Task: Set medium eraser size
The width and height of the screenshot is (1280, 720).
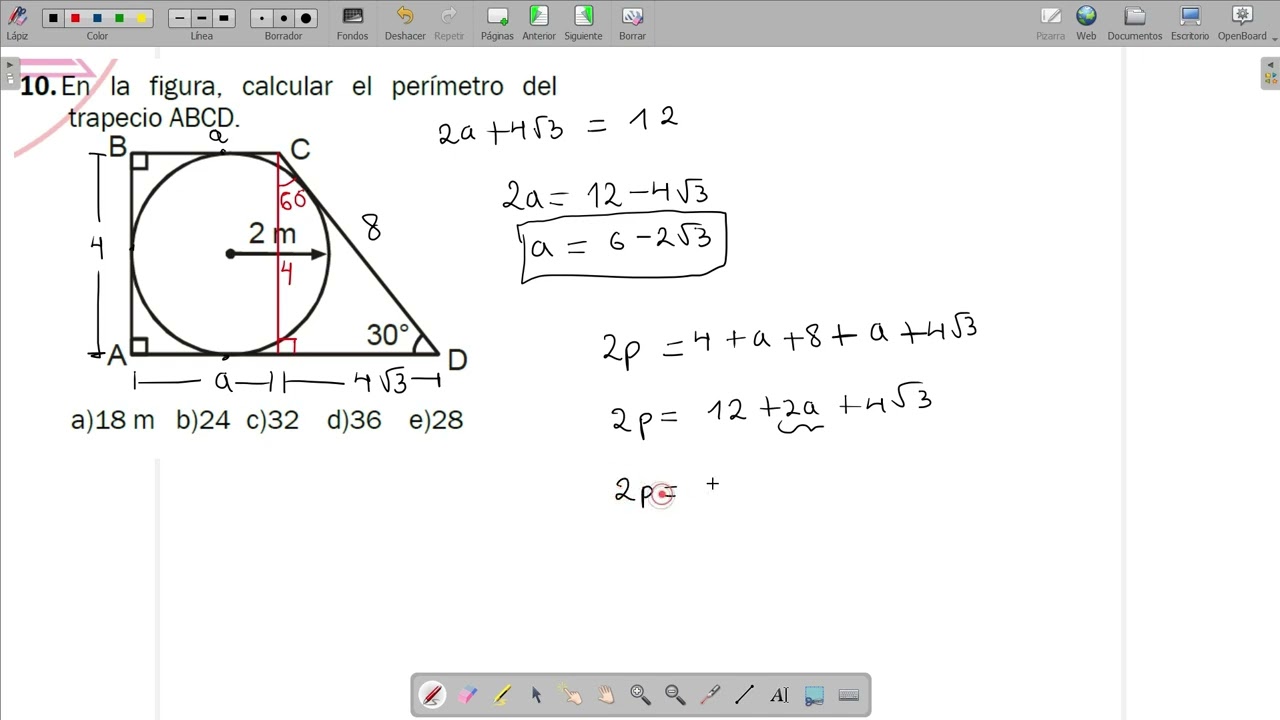Action: [x=284, y=18]
